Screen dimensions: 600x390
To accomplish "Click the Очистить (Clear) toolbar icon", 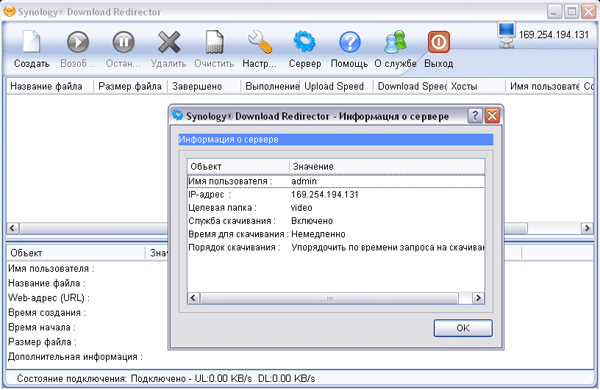I will (214, 41).
